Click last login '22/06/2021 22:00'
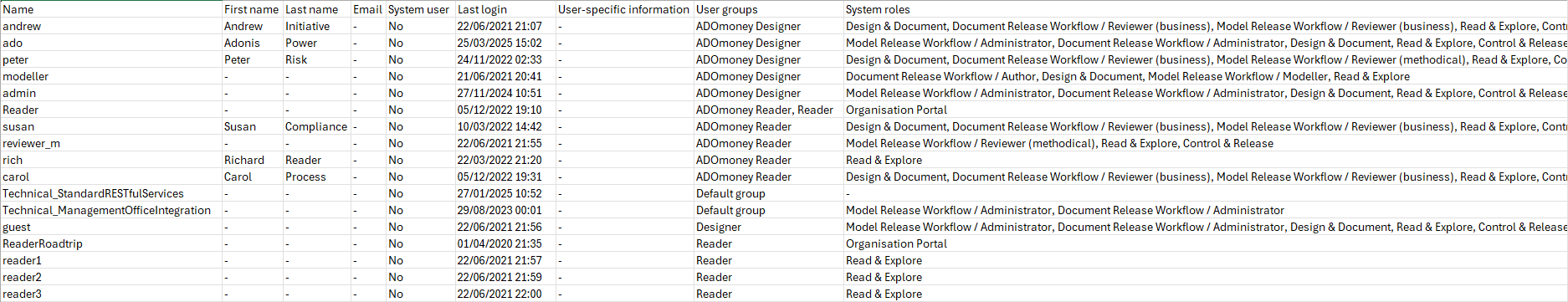 pos(505,294)
